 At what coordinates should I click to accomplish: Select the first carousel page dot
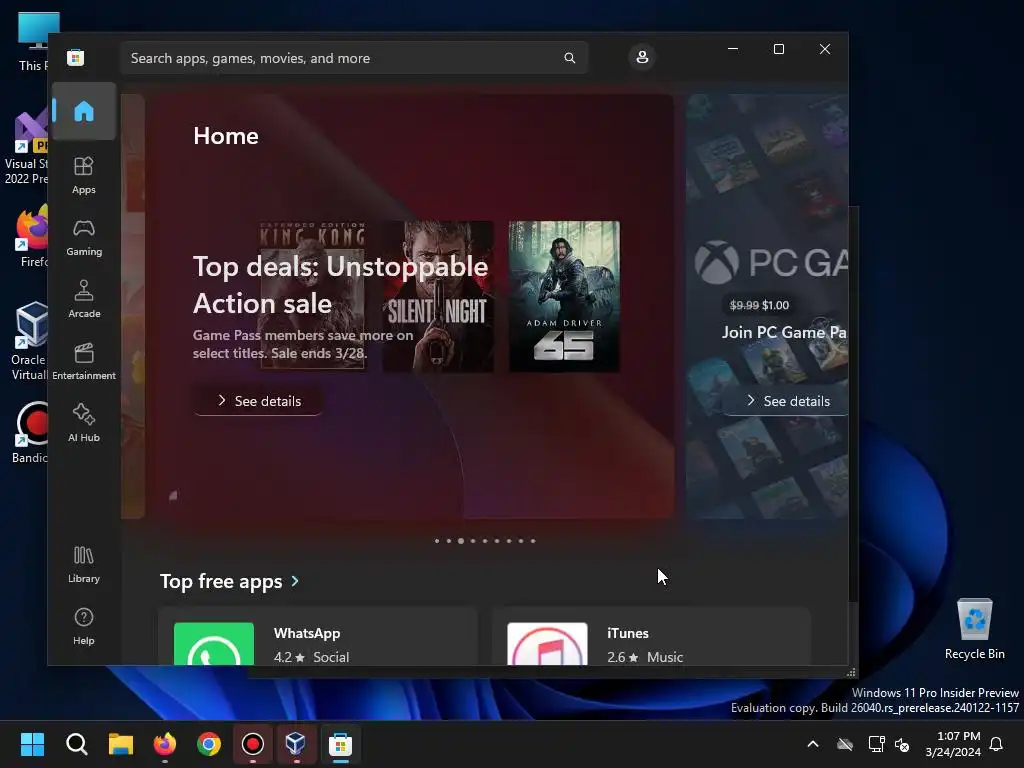click(x=437, y=541)
